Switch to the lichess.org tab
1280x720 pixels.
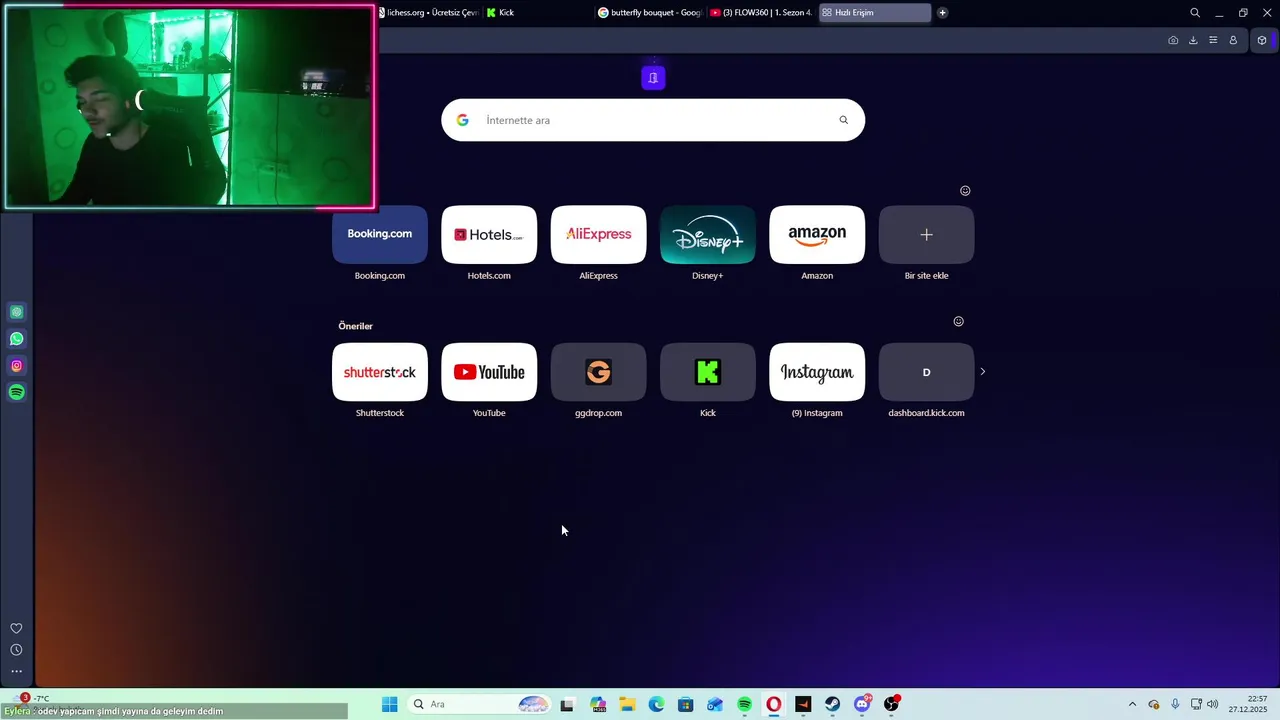pyautogui.click(x=428, y=13)
